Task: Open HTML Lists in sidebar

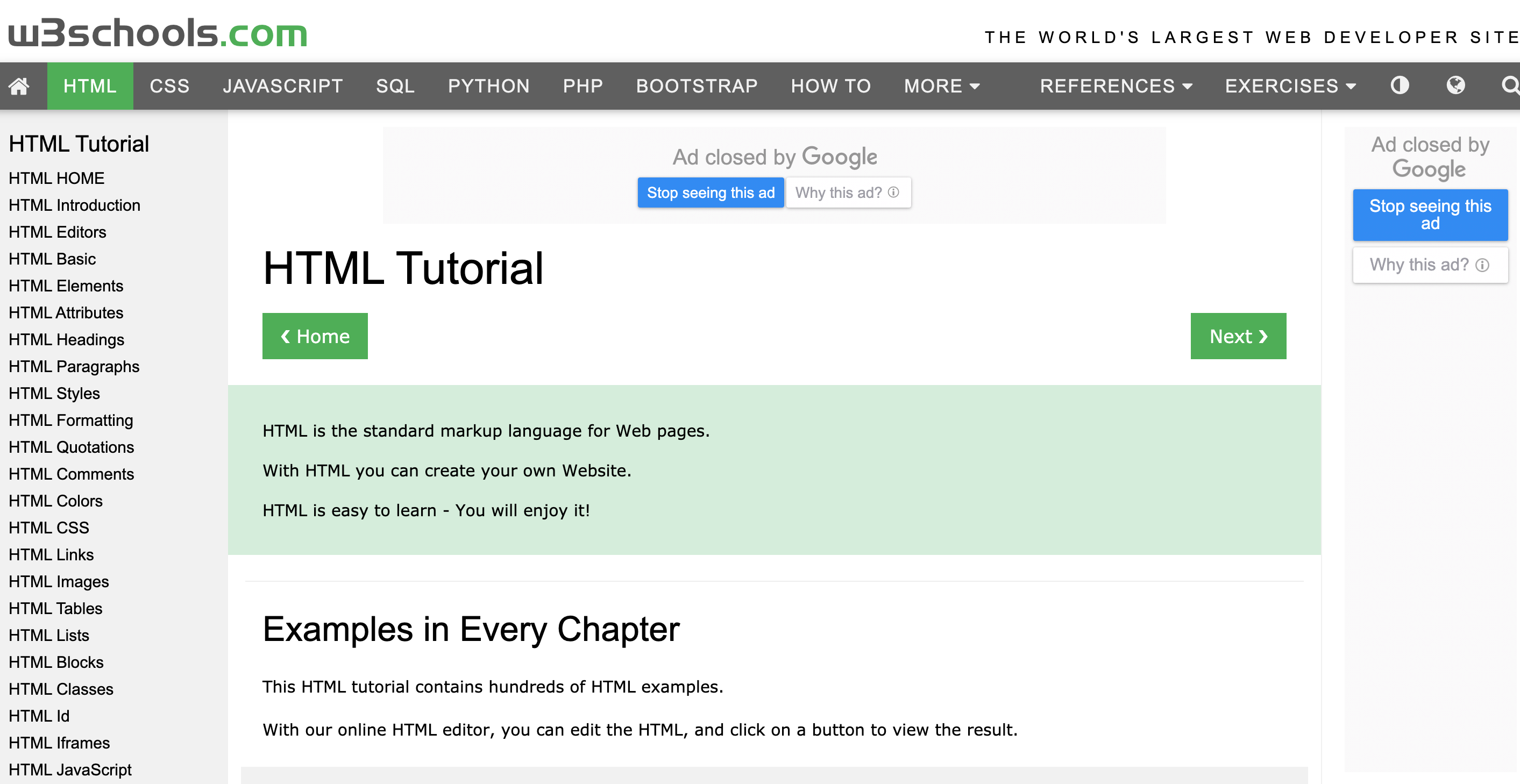Action: [49, 636]
